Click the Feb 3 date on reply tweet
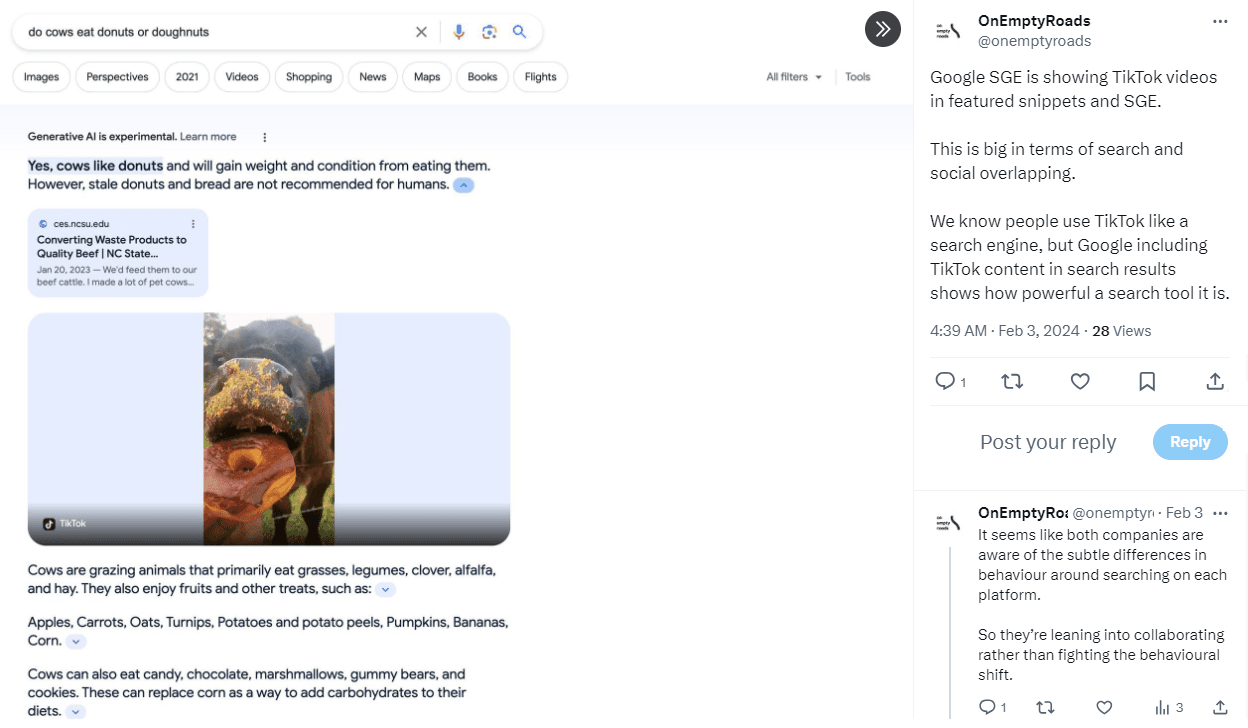 1184,513
